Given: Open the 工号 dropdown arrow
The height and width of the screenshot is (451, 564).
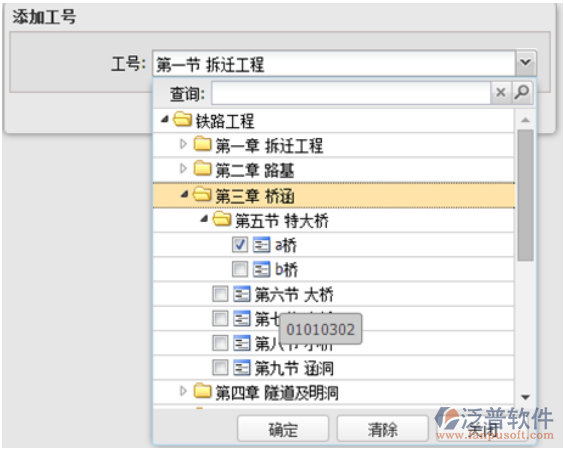Looking at the screenshot, I should 526,63.
